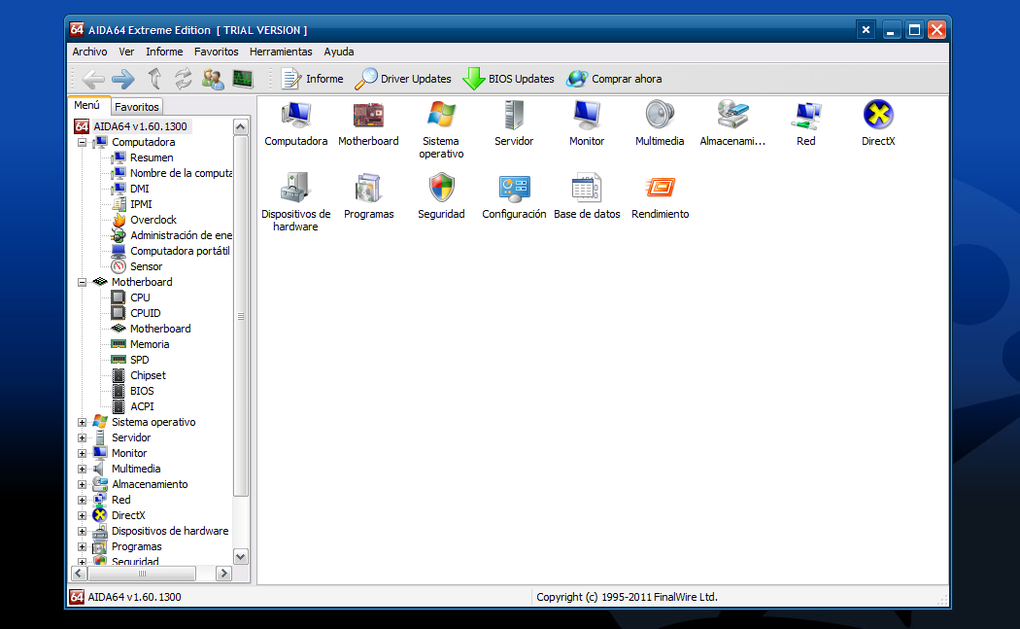This screenshot has height=629, width=1020.
Task: Select Computadora portátil in the tree
Action: pyautogui.click(x=180, y=251)
